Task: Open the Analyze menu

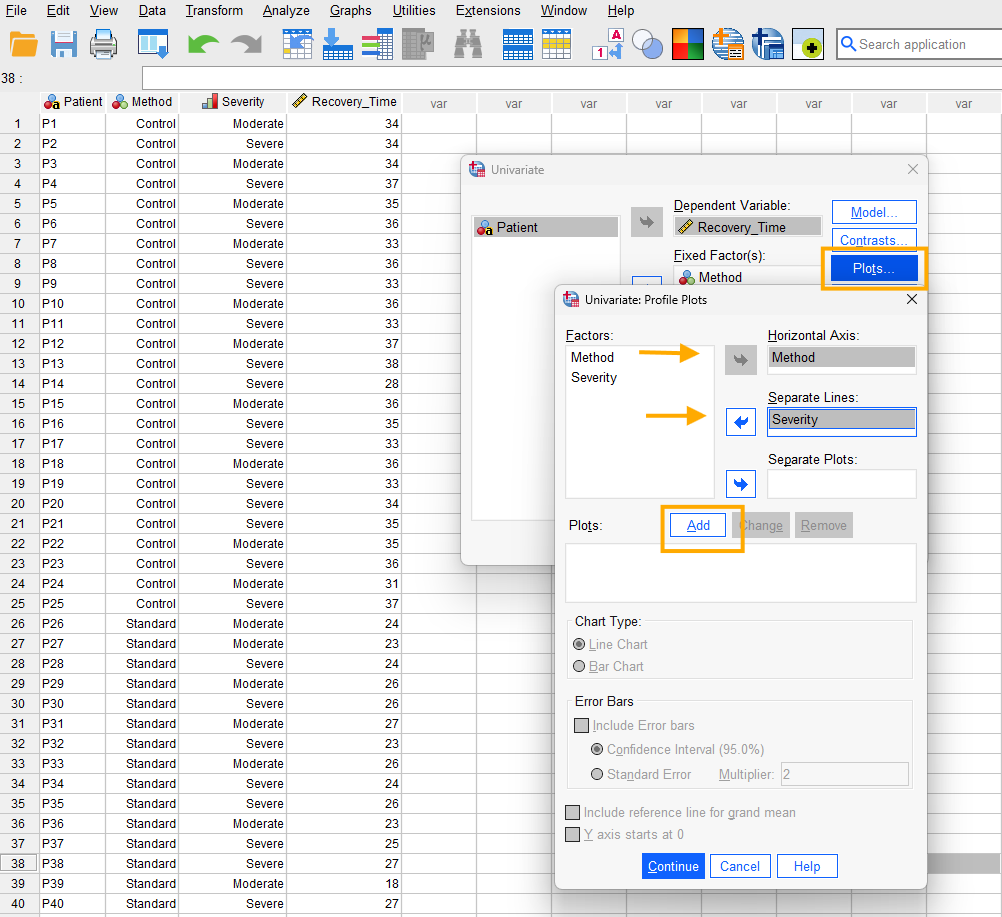Action: (286, 10)
